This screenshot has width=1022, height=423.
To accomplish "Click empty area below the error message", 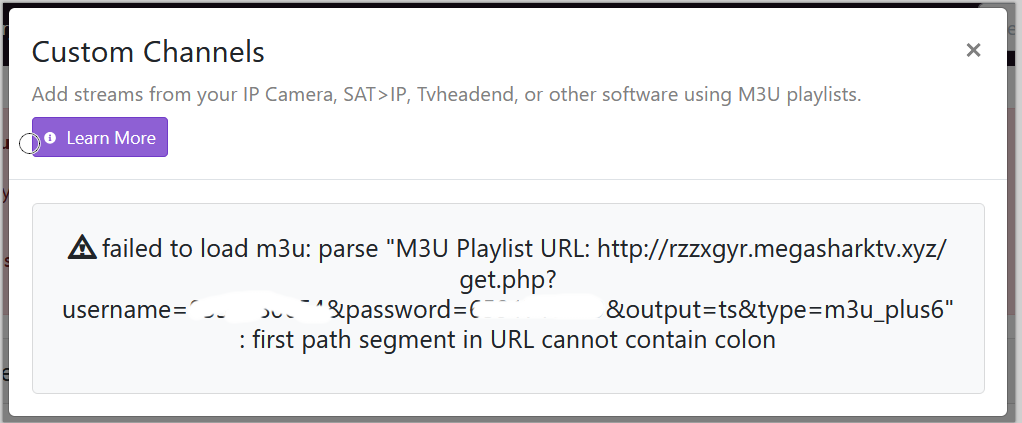I will click(x=508, y=374).
